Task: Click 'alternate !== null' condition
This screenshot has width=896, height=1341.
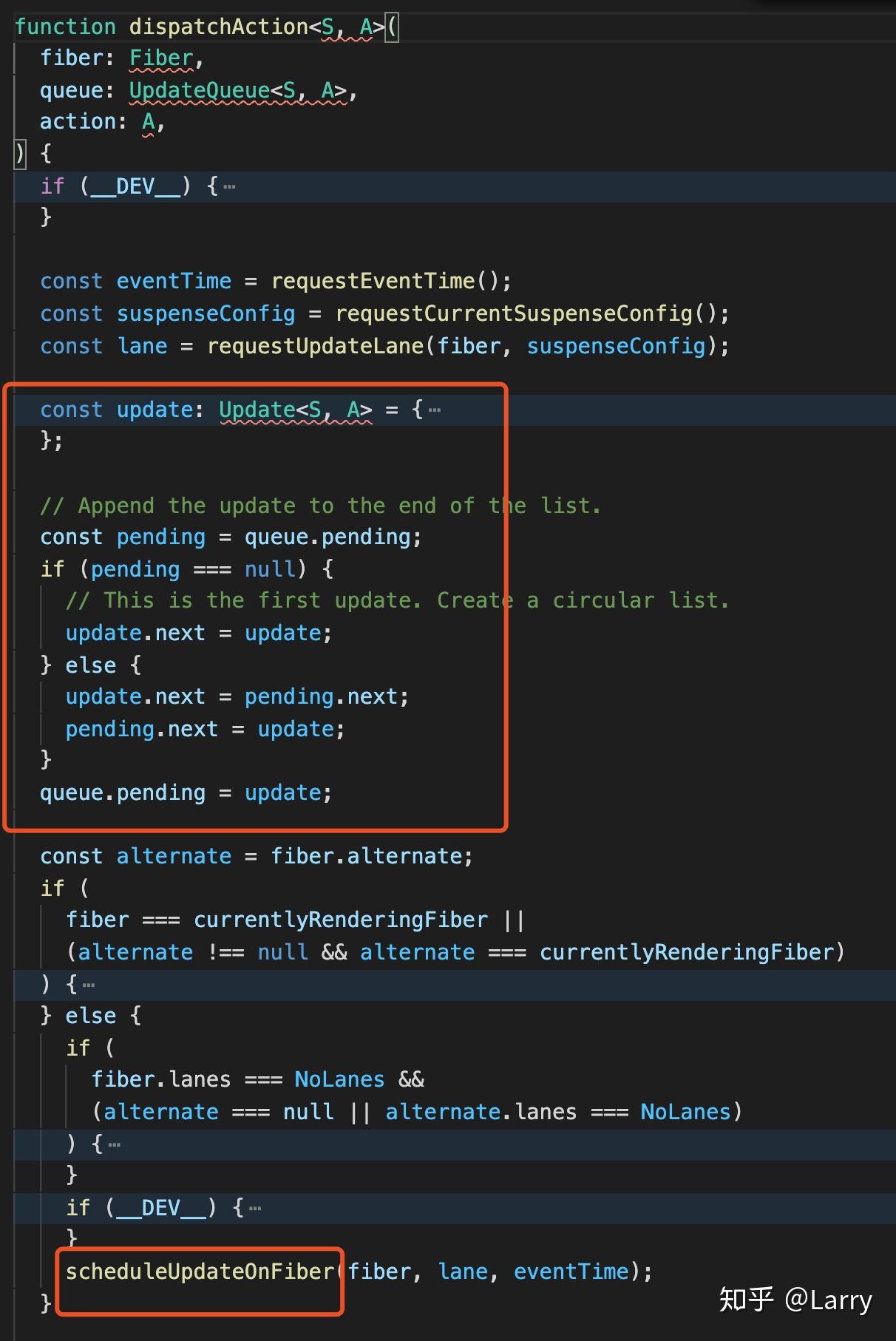Action: pyautogui.click(x=193, y=953)
